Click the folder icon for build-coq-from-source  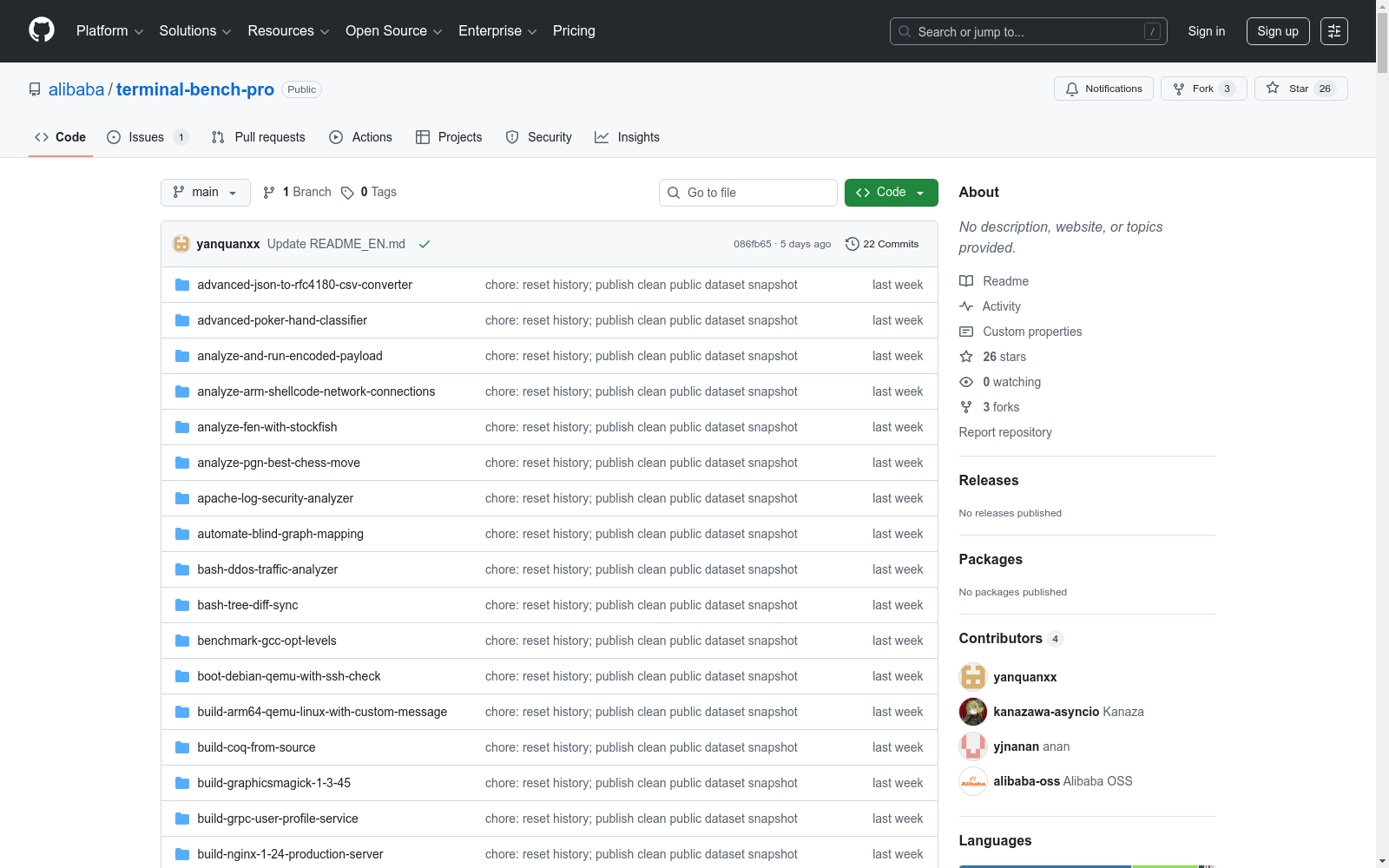pos(182,747)
